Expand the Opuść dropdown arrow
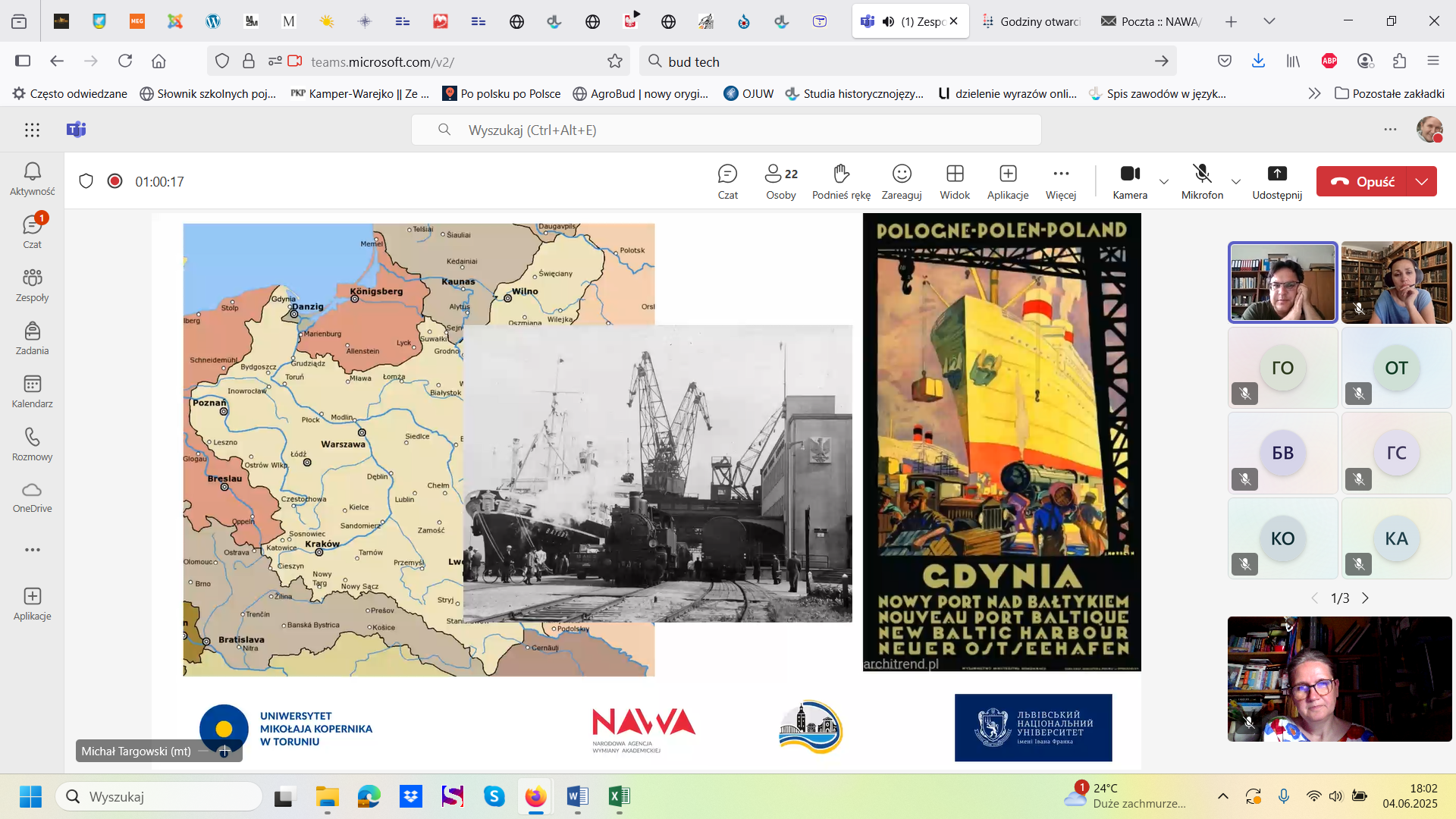Screen dimensions: 1456x819 coord(1422,181)
